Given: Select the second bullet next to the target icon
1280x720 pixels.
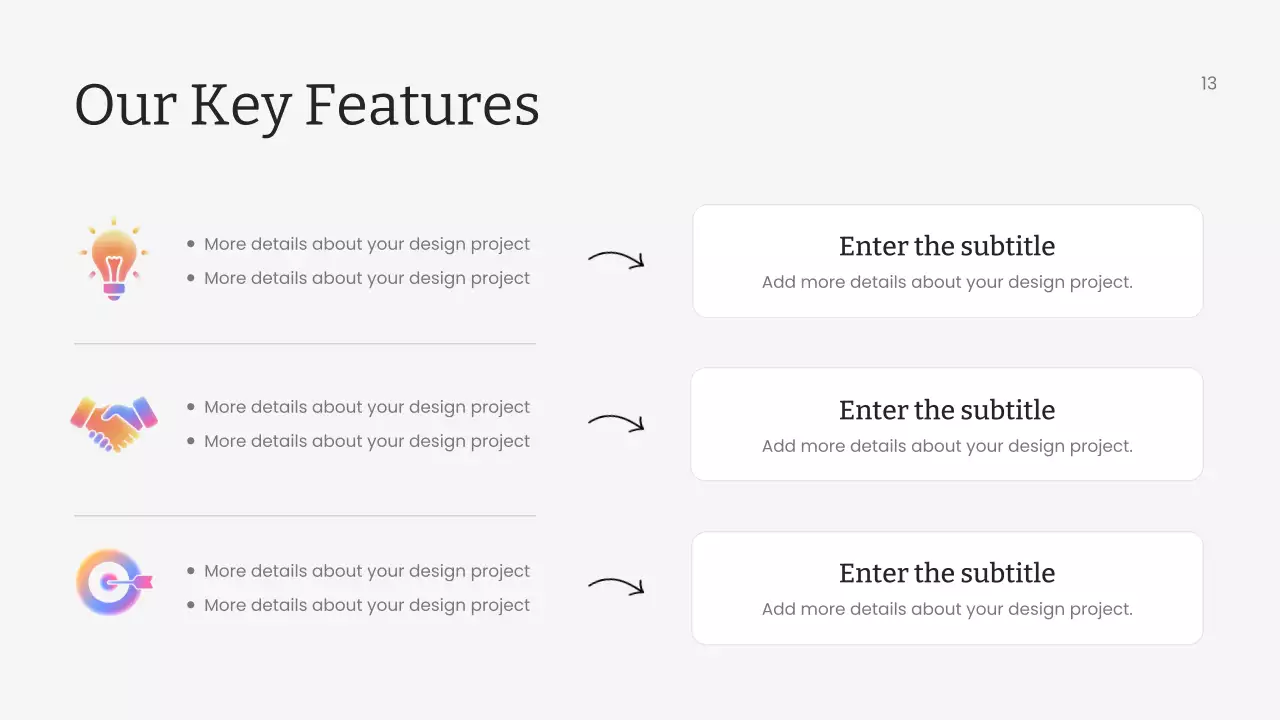Looking at the screenshot, I should [x=367, y=605].
